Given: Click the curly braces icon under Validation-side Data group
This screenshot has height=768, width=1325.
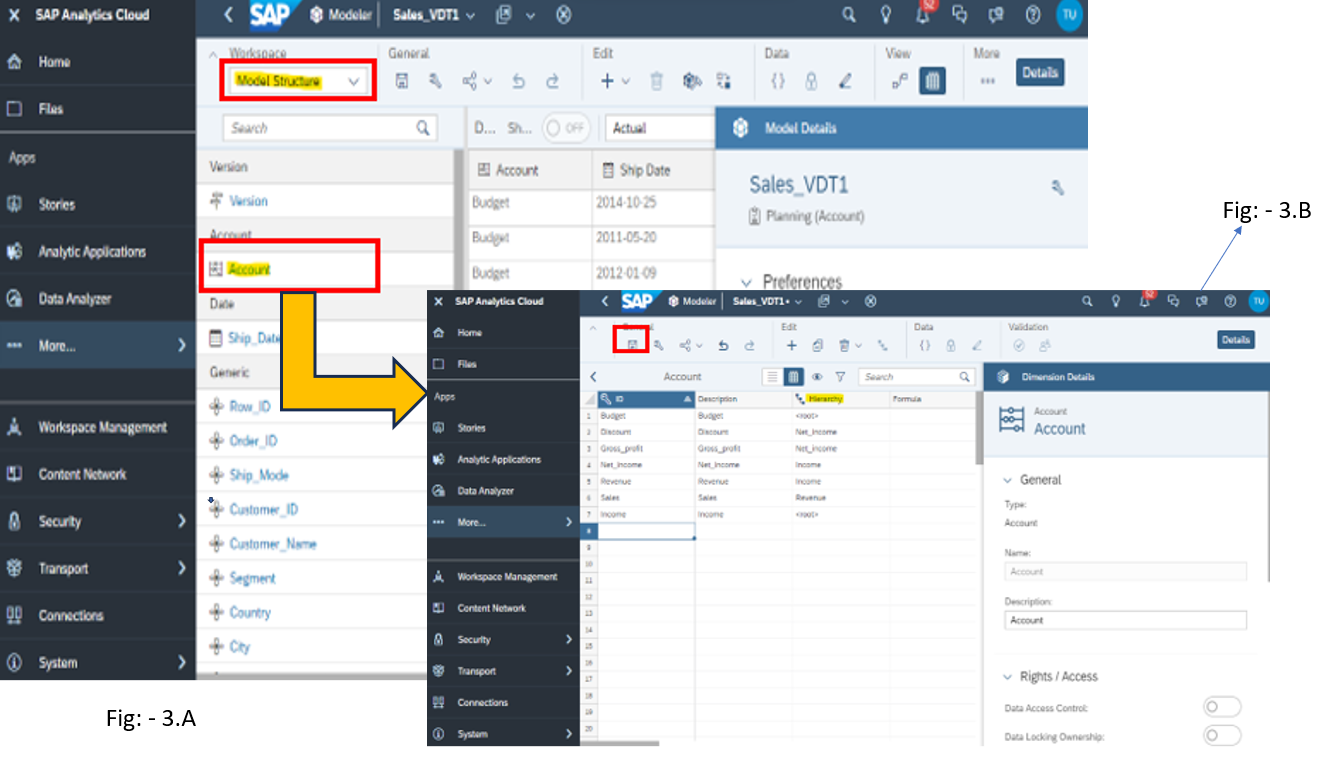Looking at the screenshot, I should click(924, 345).
